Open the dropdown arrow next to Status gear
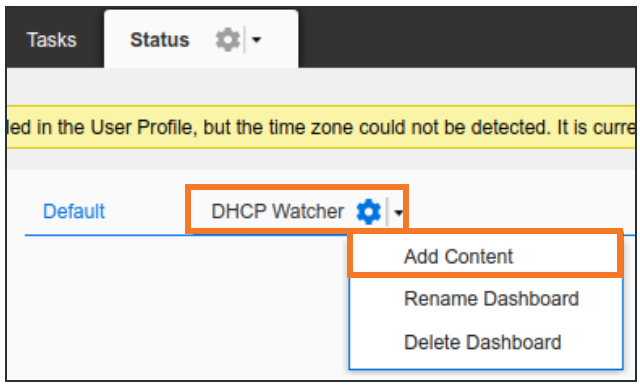This screenshot has height=386, width=640. [x=256, y=40]
